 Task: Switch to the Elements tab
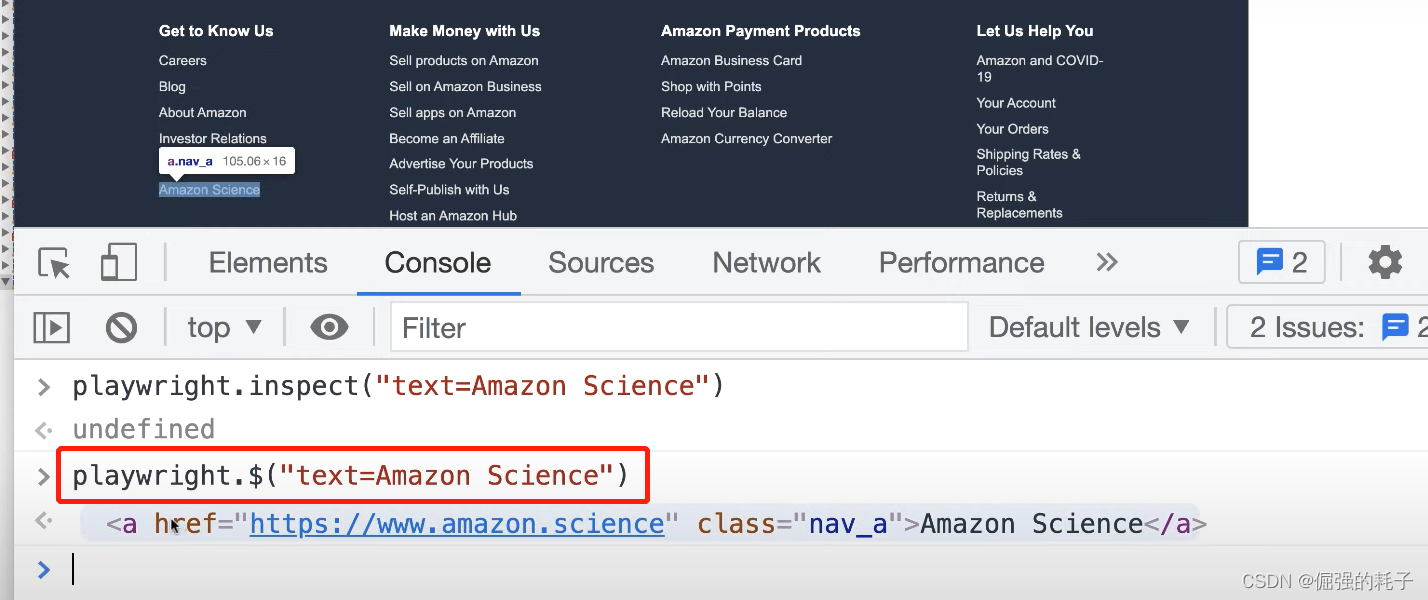tap(268, 263)
